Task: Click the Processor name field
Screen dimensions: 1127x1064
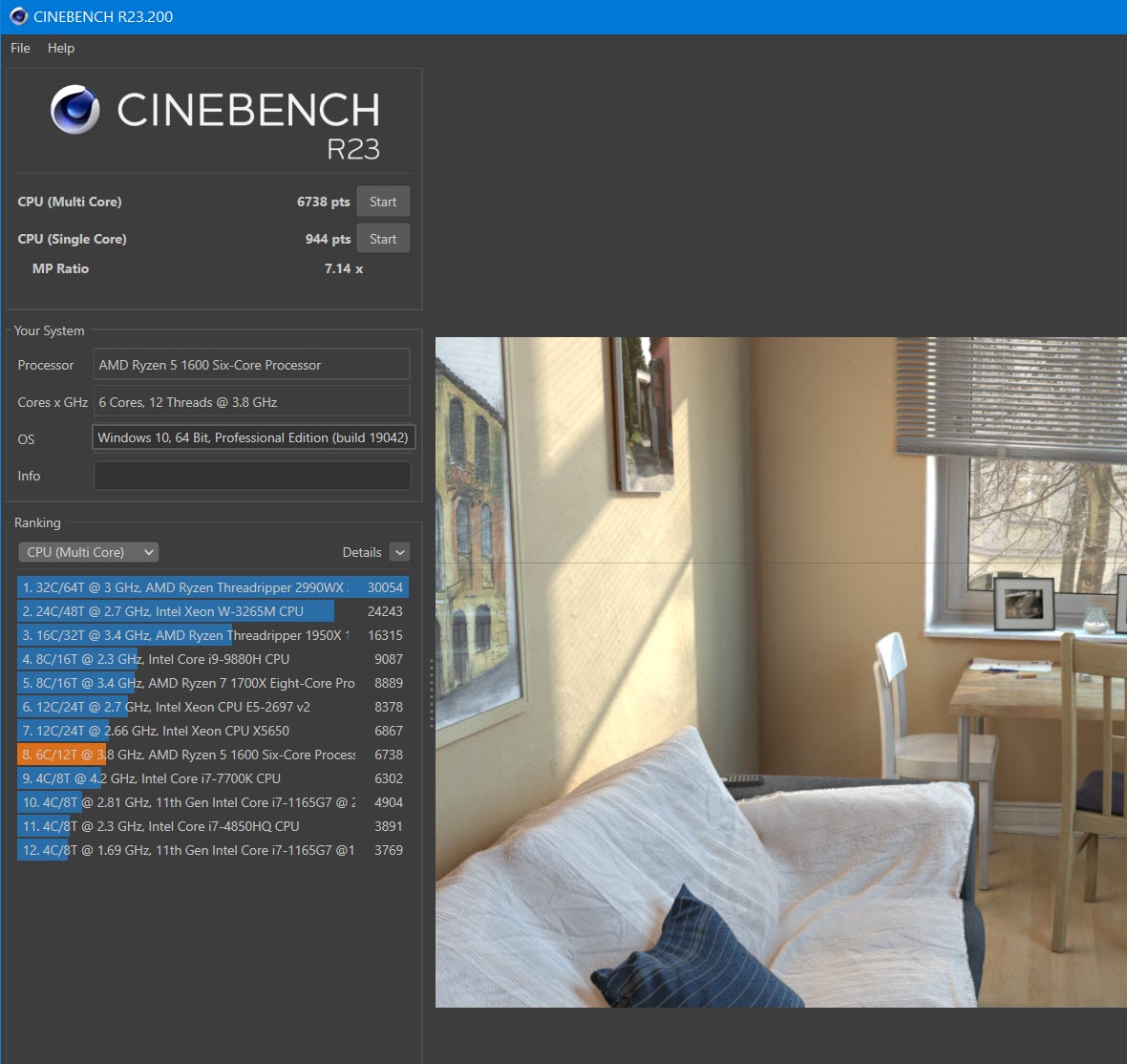Action: pyautogui.click(x=251, y=365)
